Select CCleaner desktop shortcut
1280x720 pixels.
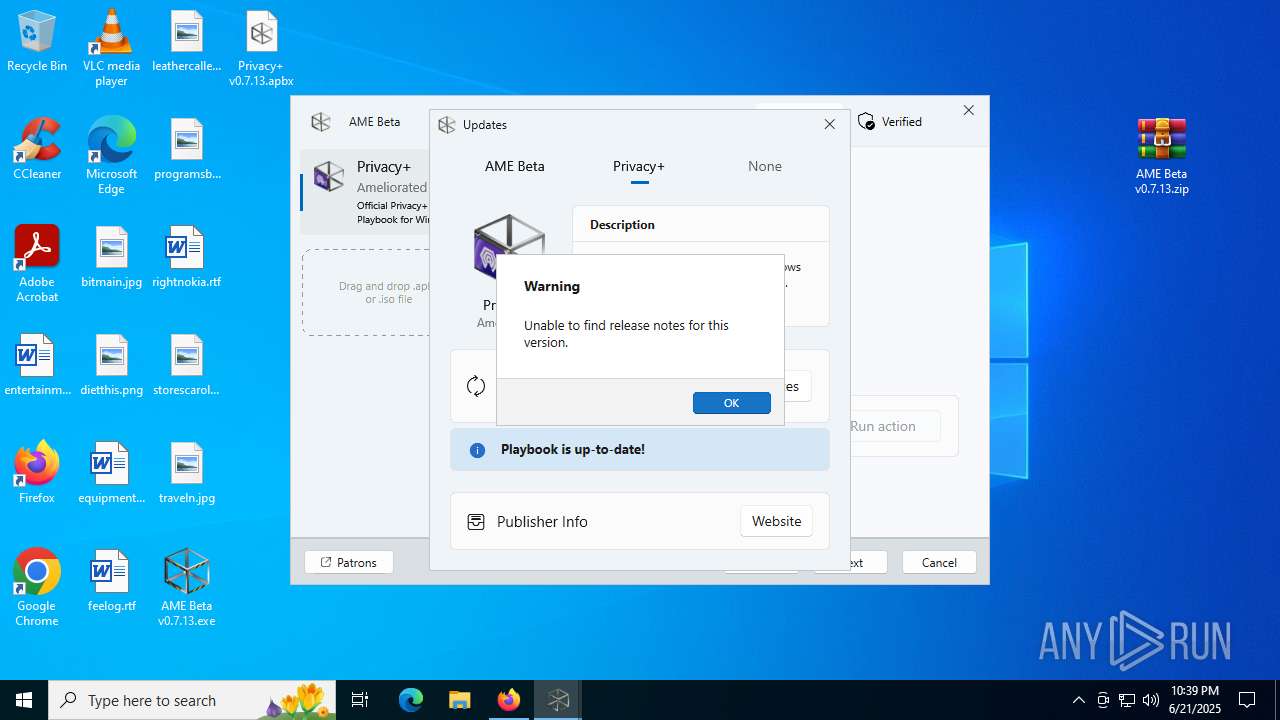coord(37,150)
